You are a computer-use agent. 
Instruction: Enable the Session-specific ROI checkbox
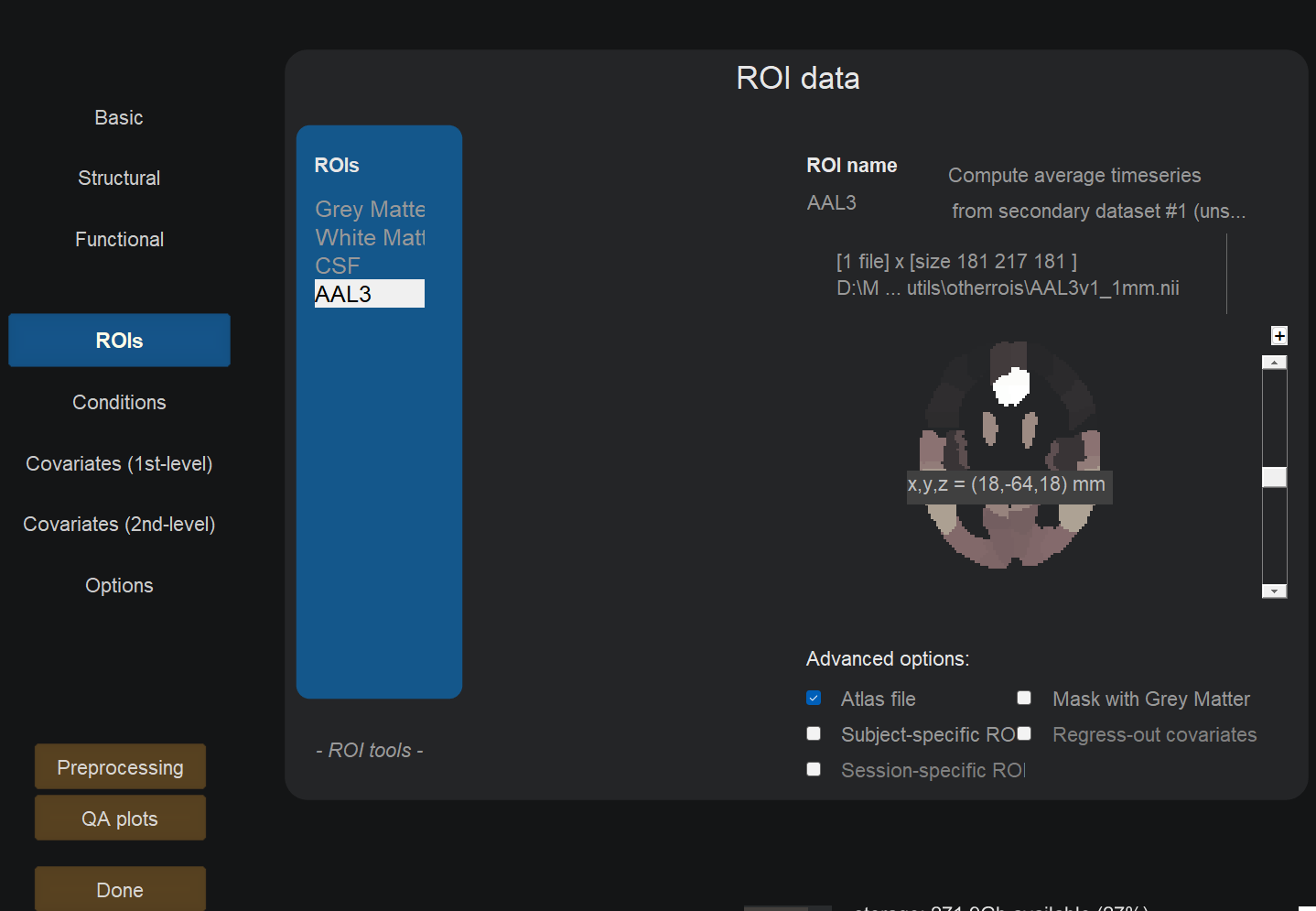(x=814, y=770)
